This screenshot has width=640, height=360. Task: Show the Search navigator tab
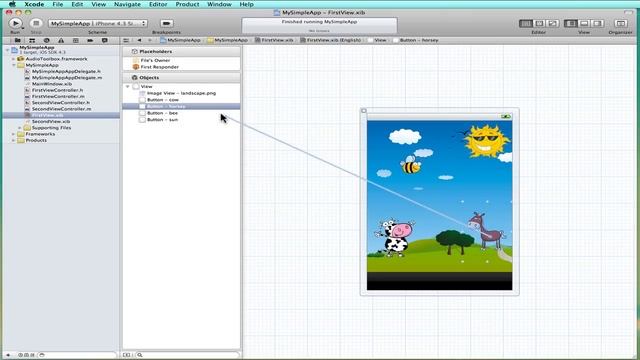click(47, 40)
